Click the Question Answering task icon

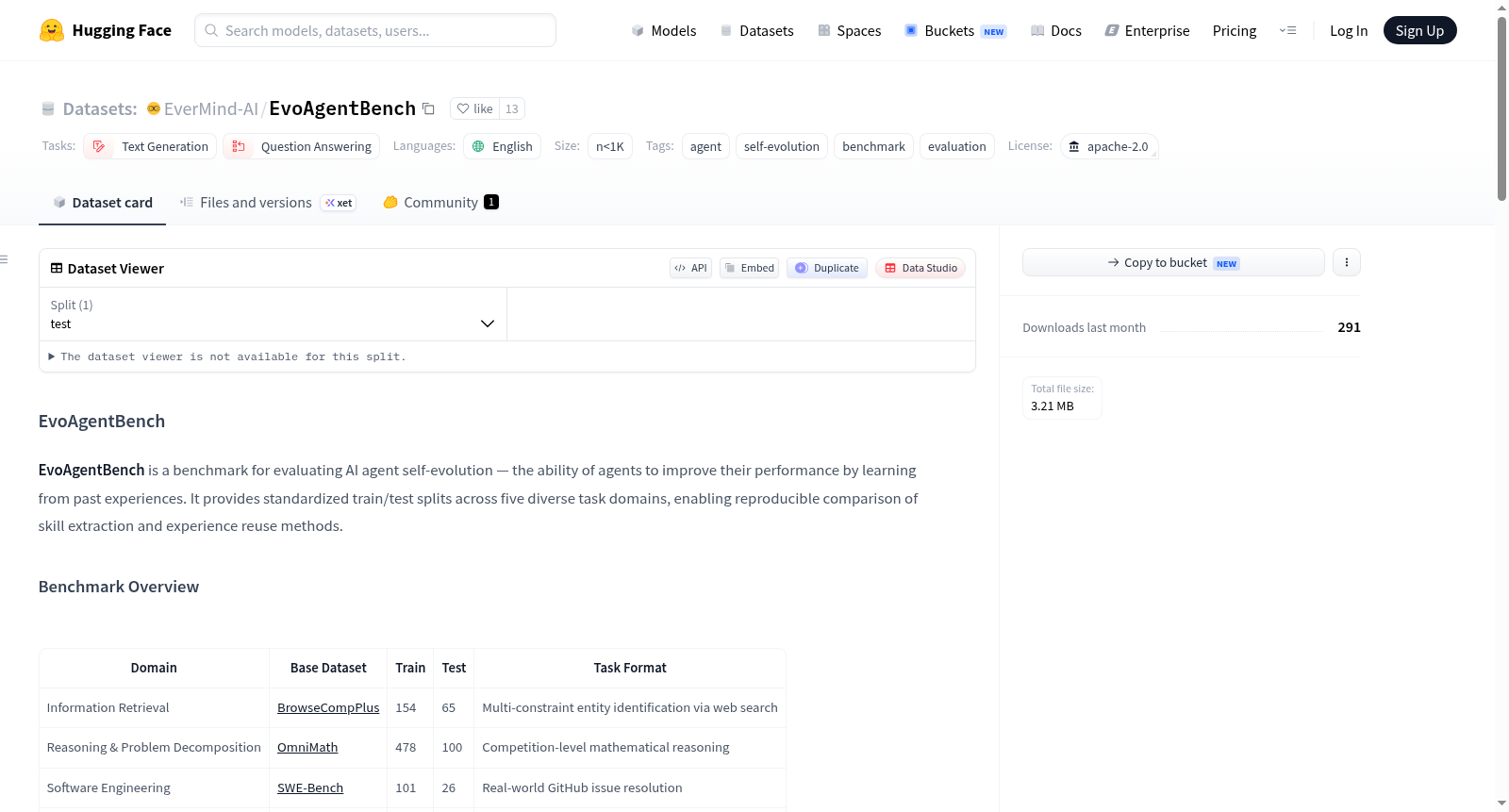coord(239,146)
